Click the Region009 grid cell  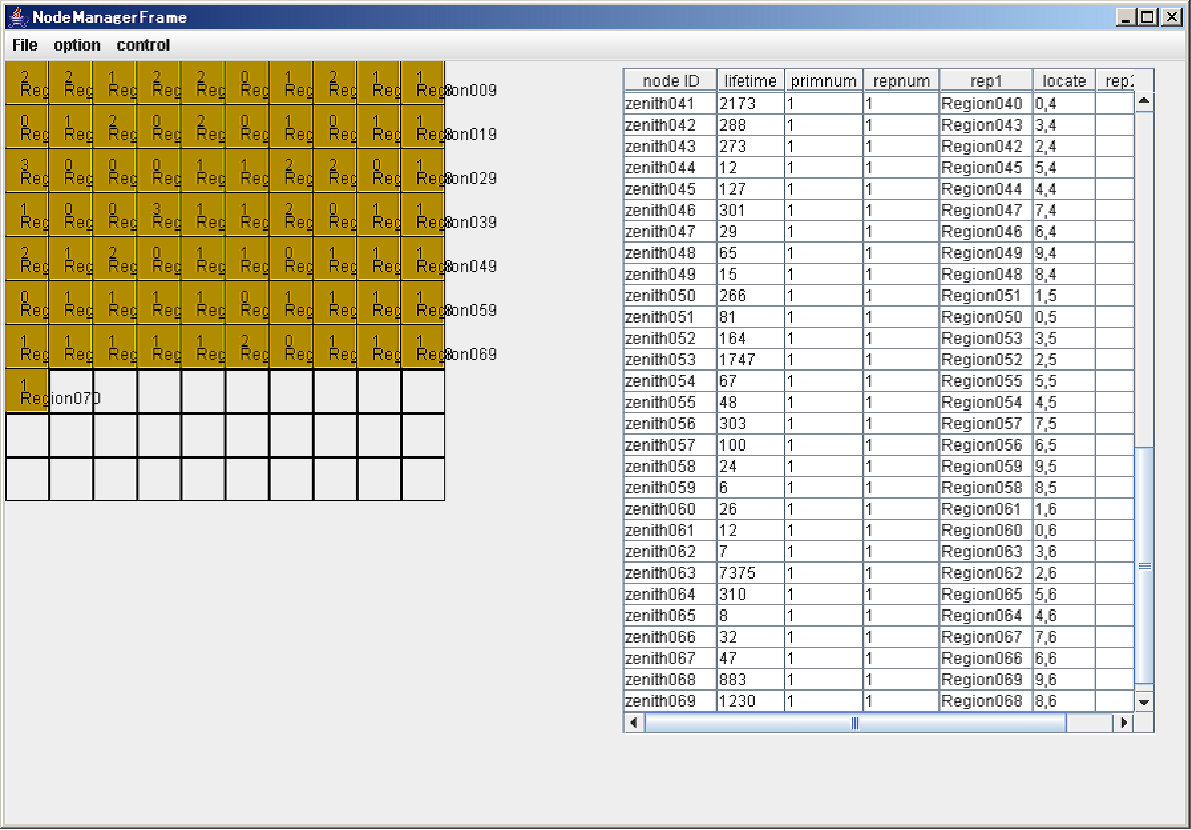(423, 83)
